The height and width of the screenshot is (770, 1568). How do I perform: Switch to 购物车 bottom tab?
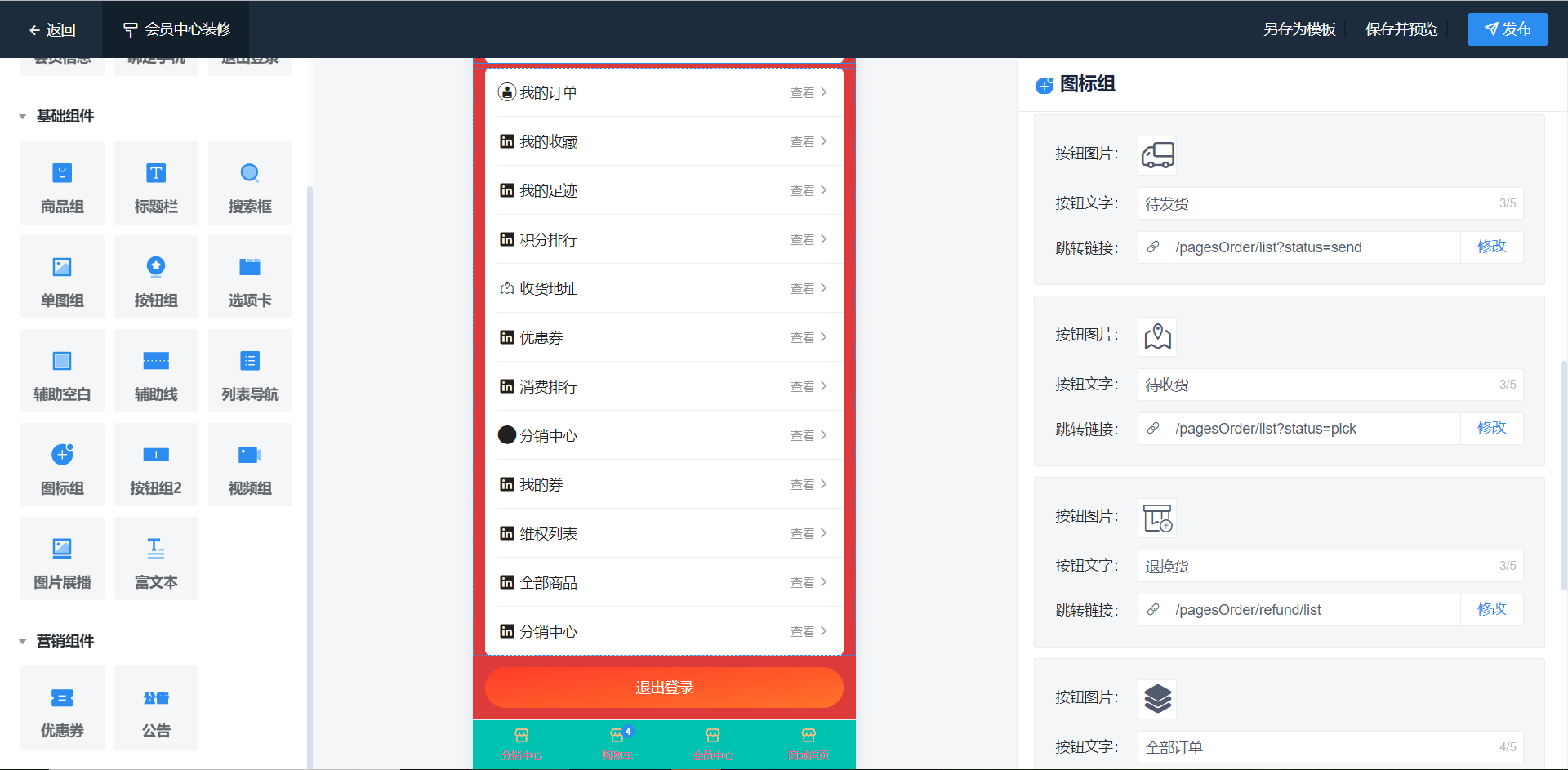coord(617,744)
